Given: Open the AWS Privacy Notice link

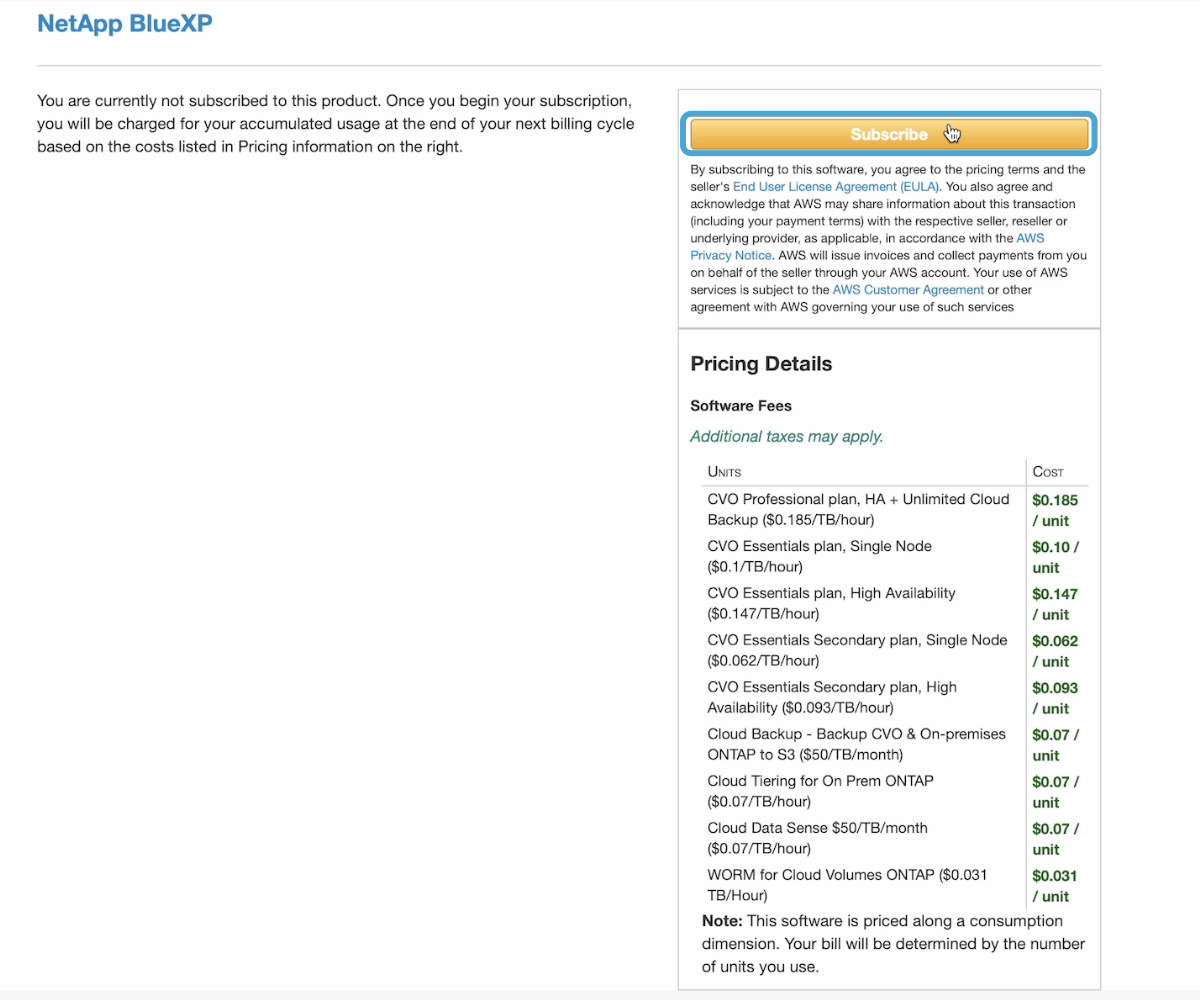Looking at the screenshot, I should 867,247.
